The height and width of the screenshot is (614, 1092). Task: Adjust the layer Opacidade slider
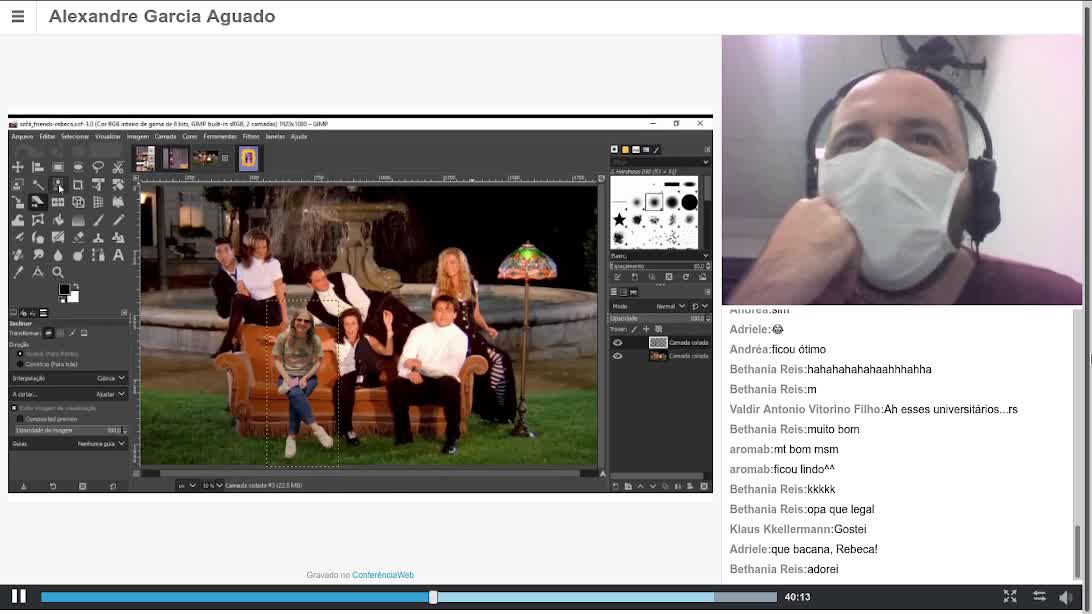(660, 318)
